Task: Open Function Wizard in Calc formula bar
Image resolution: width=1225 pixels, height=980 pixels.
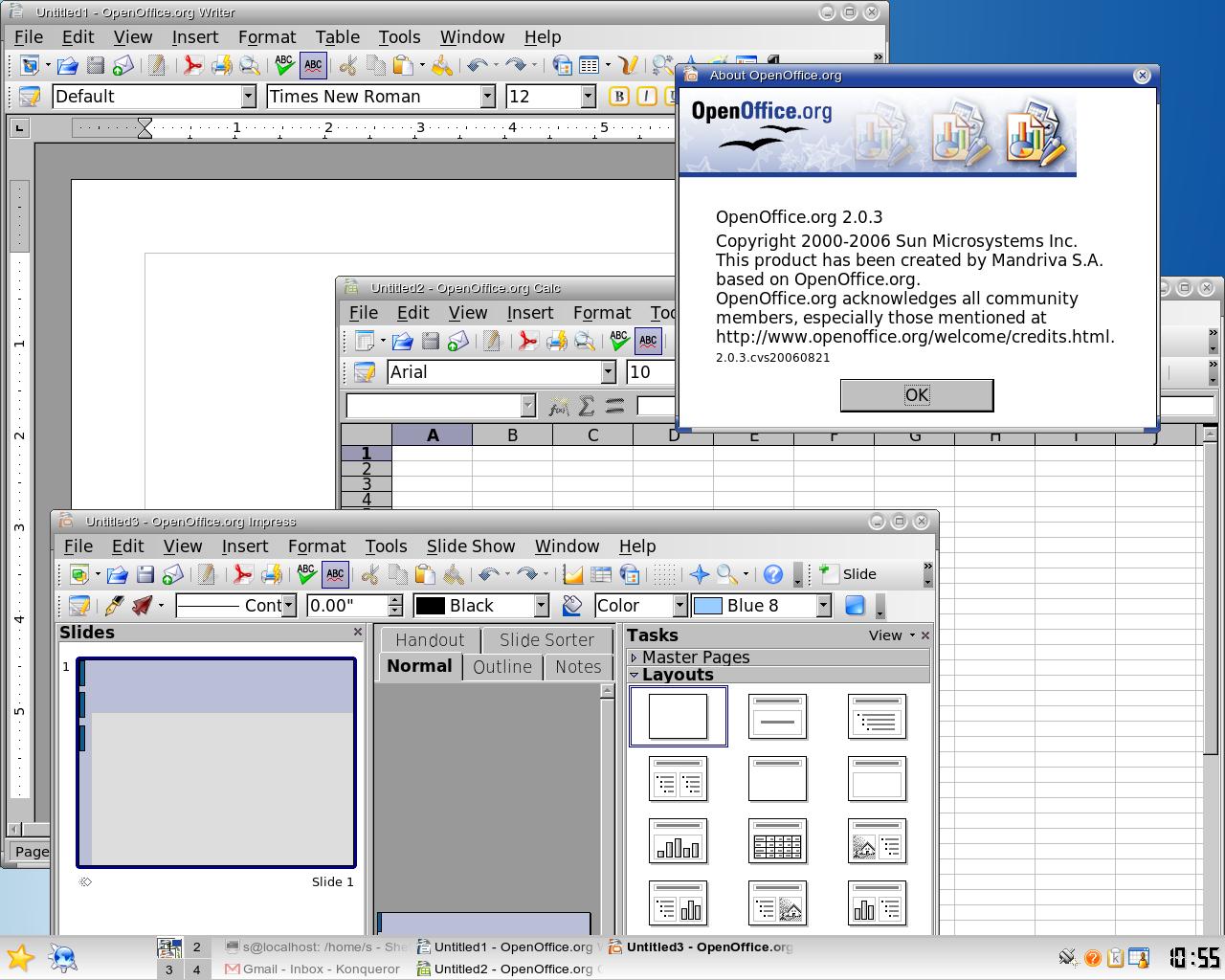Action: (x=559, y=406)
